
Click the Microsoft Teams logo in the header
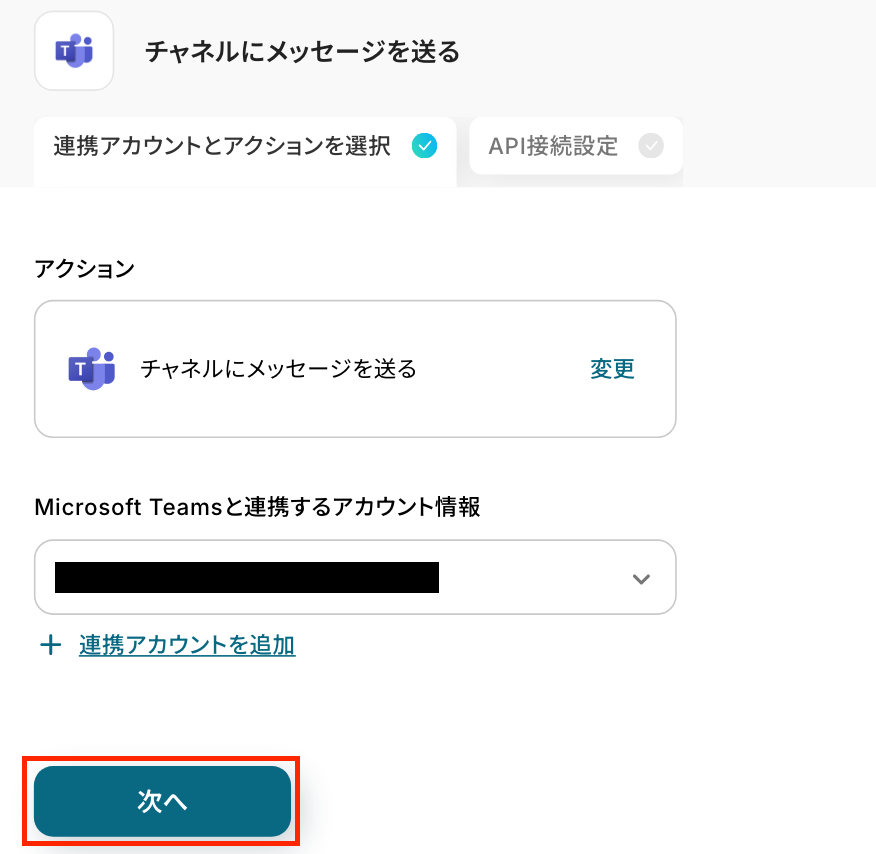(x=74, y=51)
